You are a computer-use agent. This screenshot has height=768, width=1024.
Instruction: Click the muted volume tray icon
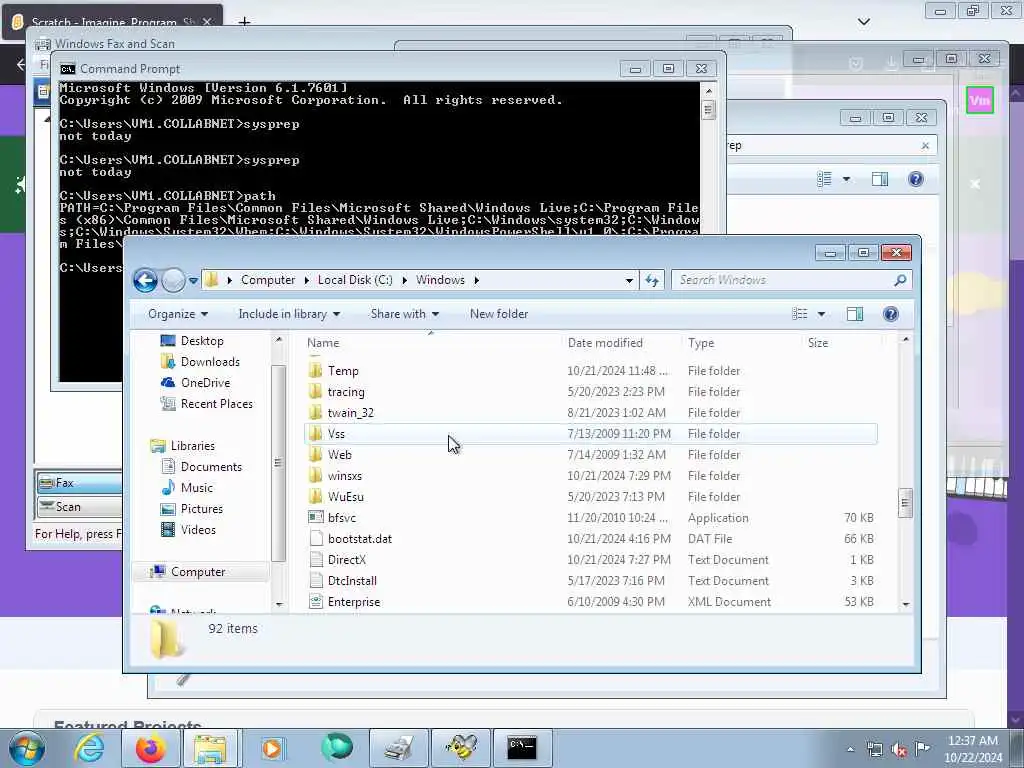coord(899,750)
